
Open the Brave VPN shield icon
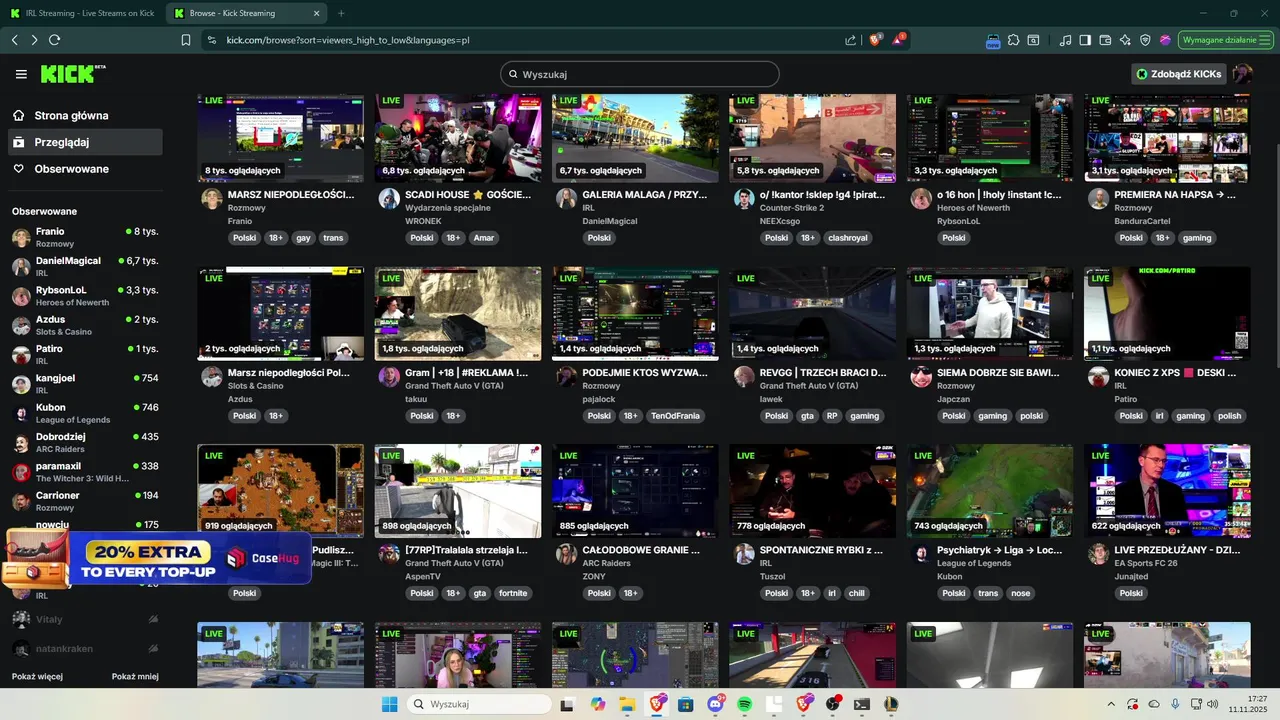[1145, 40]
